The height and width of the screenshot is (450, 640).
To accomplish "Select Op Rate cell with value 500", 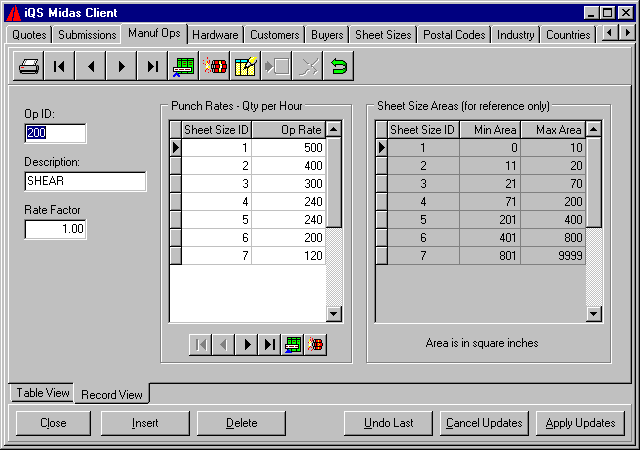I will [x=289, y=148].
